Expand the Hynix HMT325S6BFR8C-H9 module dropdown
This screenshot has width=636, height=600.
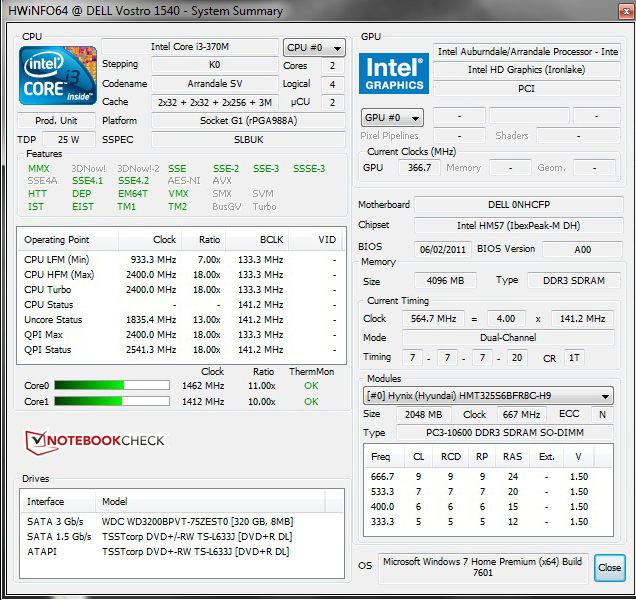pos(488,396)
